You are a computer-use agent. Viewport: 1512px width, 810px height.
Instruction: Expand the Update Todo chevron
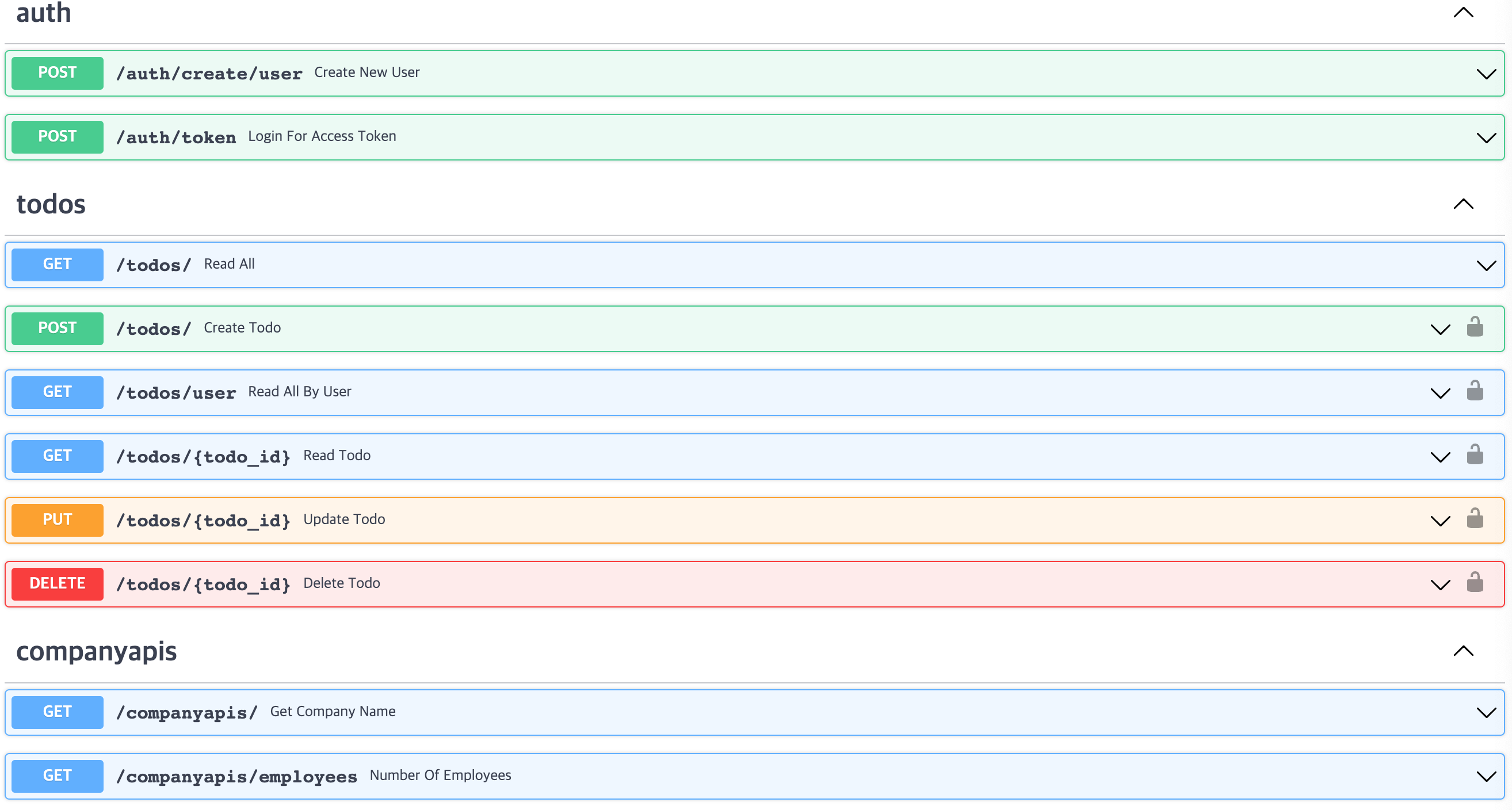point(1441,521)
